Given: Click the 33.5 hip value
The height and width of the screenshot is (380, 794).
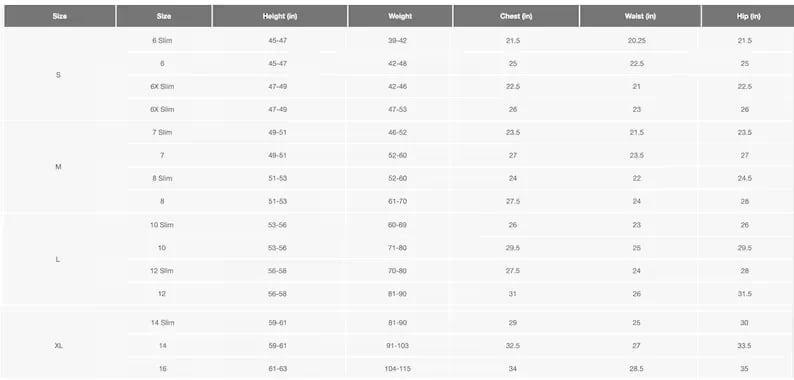Looking at the screenshot, I should tap(744, 346).
